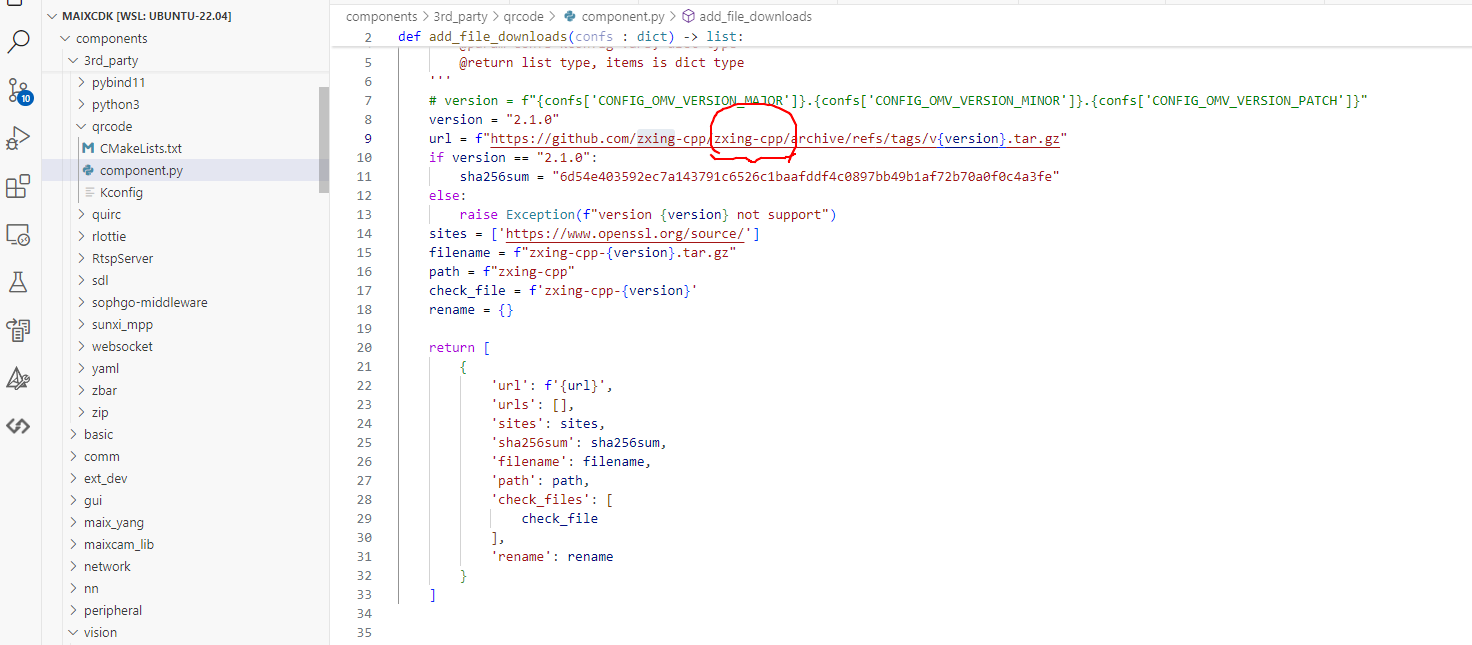
Task: Click the Python icon in the breadcrumb bar
Action: [570, 16]
